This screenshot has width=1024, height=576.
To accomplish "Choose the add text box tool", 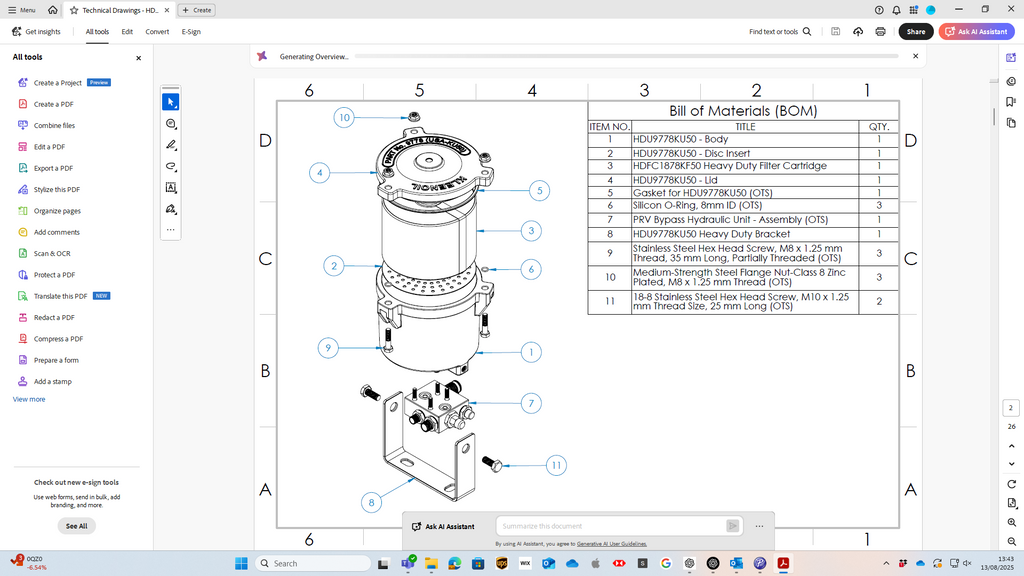I will tap(170, 187).
